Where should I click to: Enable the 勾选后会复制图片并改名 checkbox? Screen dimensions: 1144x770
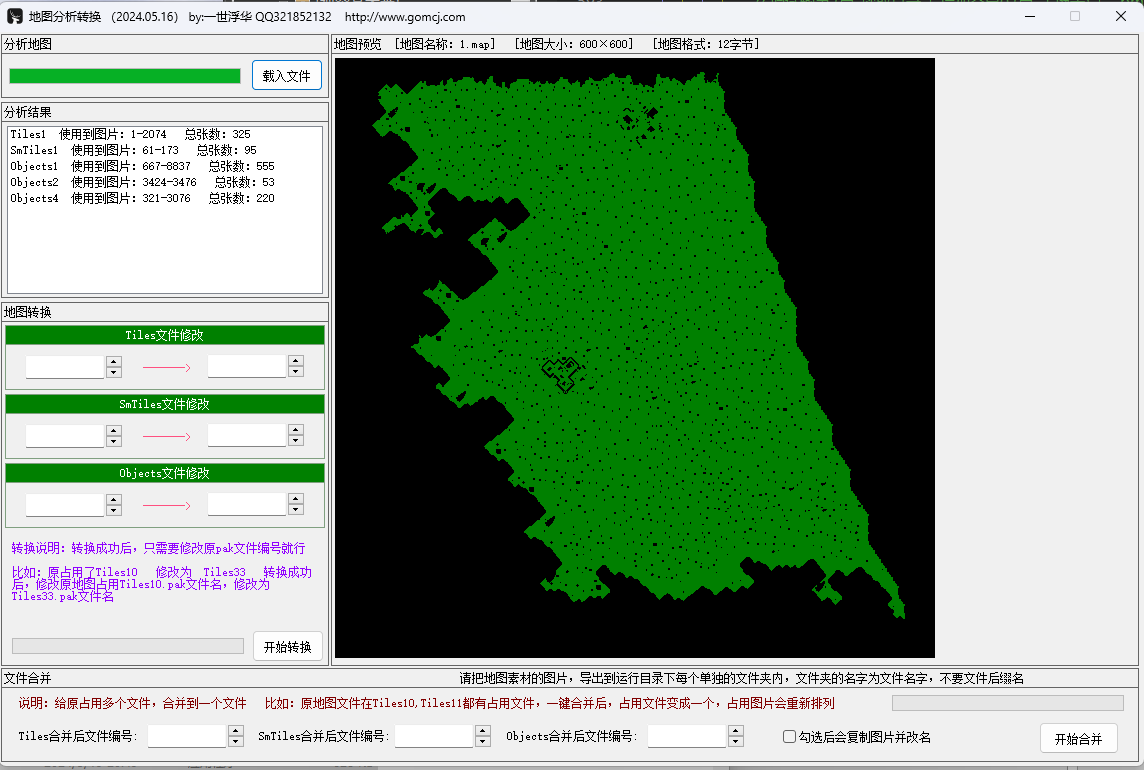pos(789,736)
